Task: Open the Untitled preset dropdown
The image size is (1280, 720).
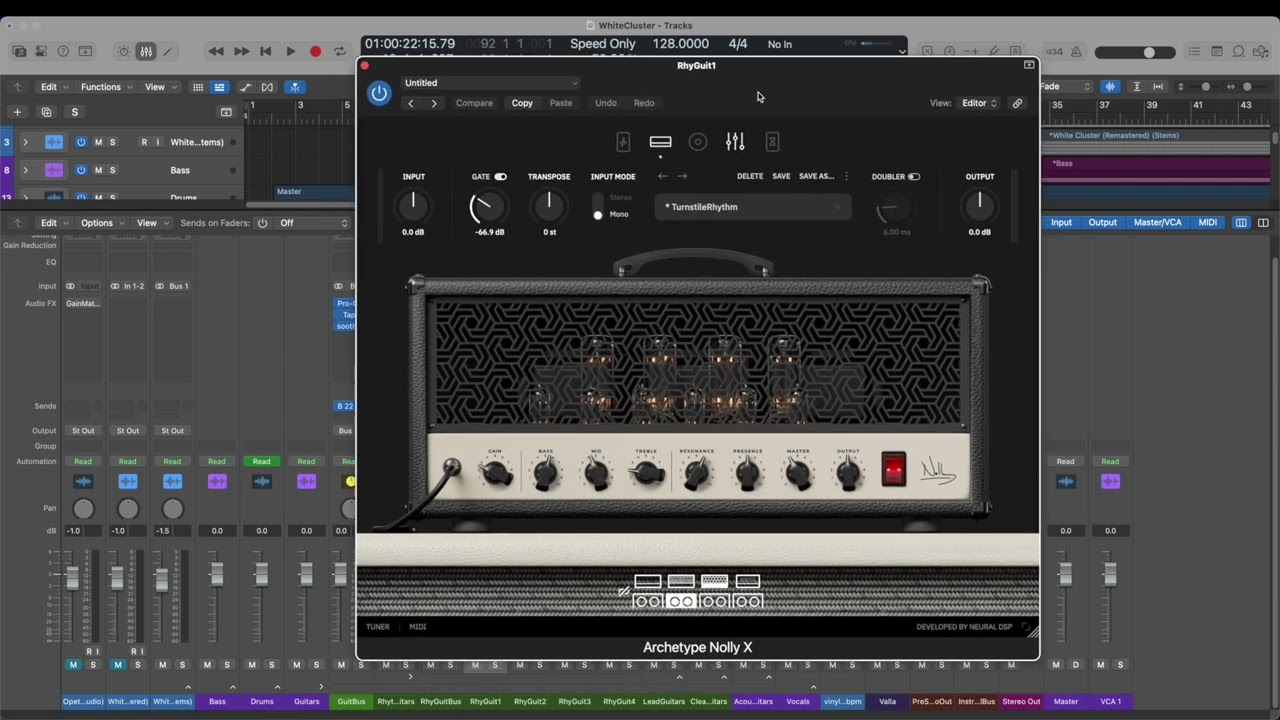Action: (490, 83)
